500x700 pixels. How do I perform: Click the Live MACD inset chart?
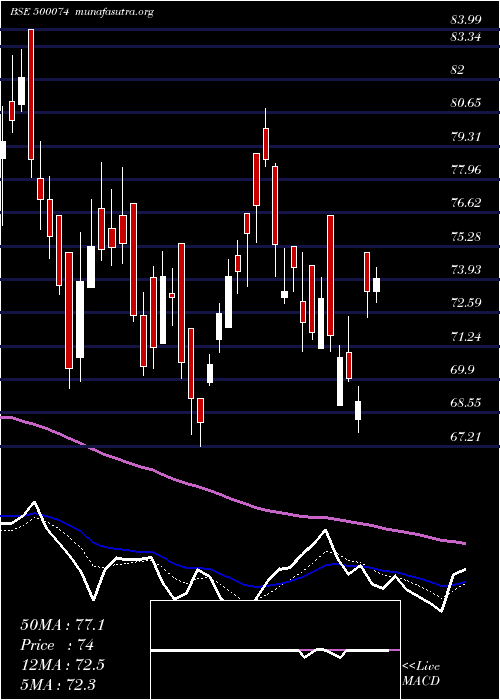pyautogui.click(x=275, y=650)
